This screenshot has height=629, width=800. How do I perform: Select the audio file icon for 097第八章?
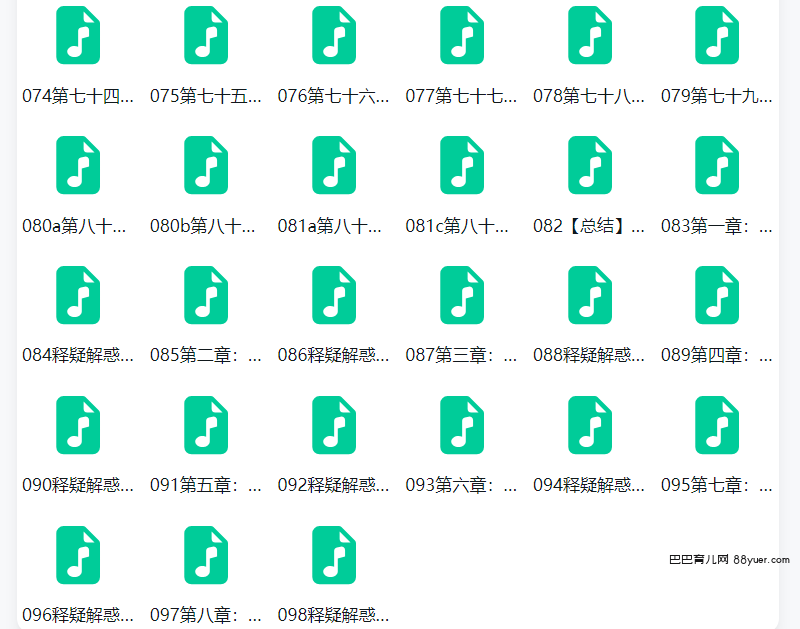pos(206,556)
